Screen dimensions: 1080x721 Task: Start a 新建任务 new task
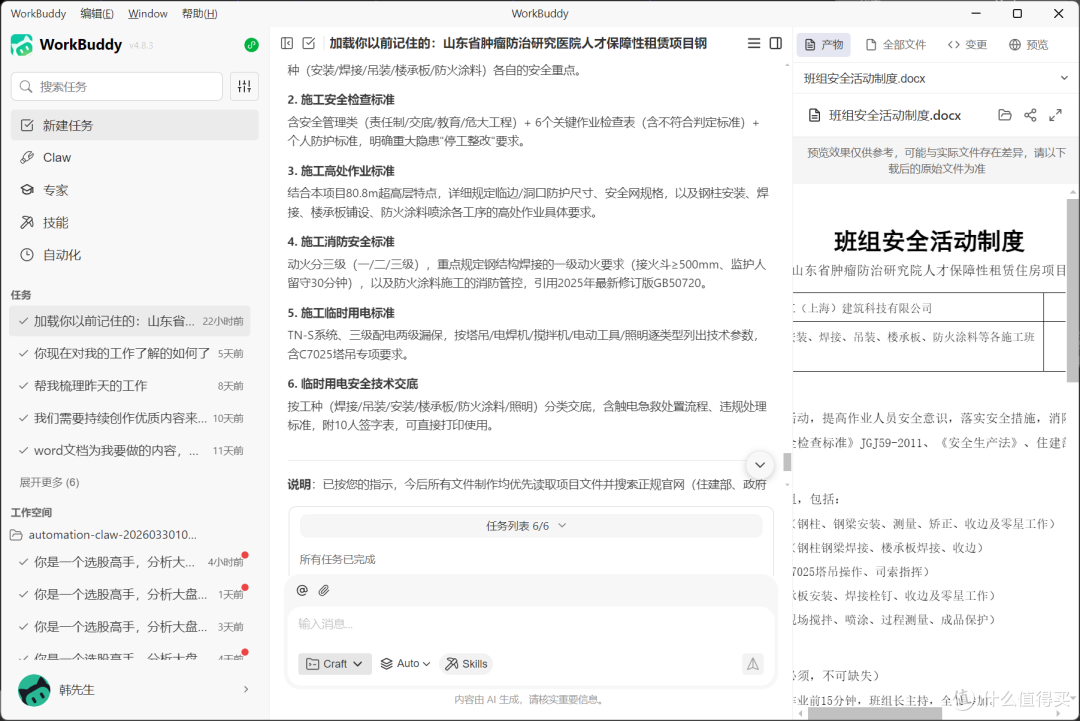[x=134, y=125]
